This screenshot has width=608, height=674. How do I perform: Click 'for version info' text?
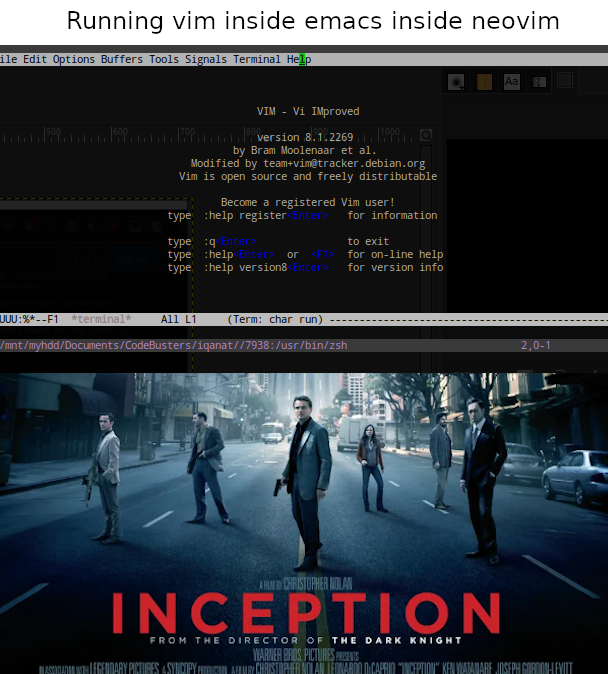(x=395, y=267)
